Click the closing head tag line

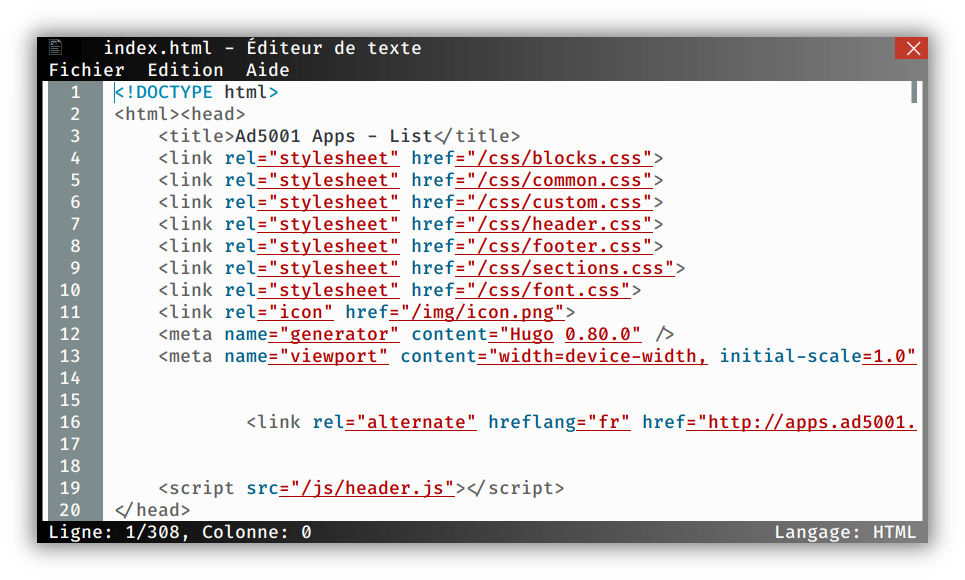(x=152, y=510)
